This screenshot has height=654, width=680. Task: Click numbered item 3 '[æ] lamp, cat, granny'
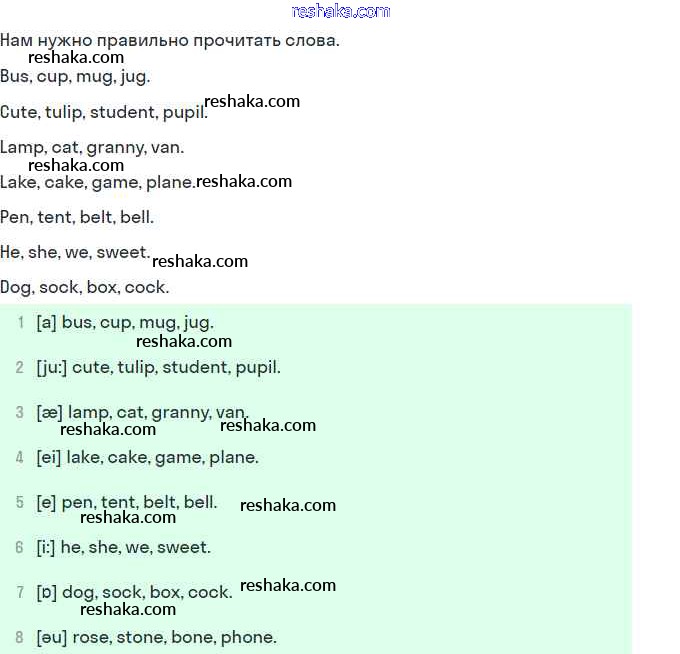(x=143, y=412)
